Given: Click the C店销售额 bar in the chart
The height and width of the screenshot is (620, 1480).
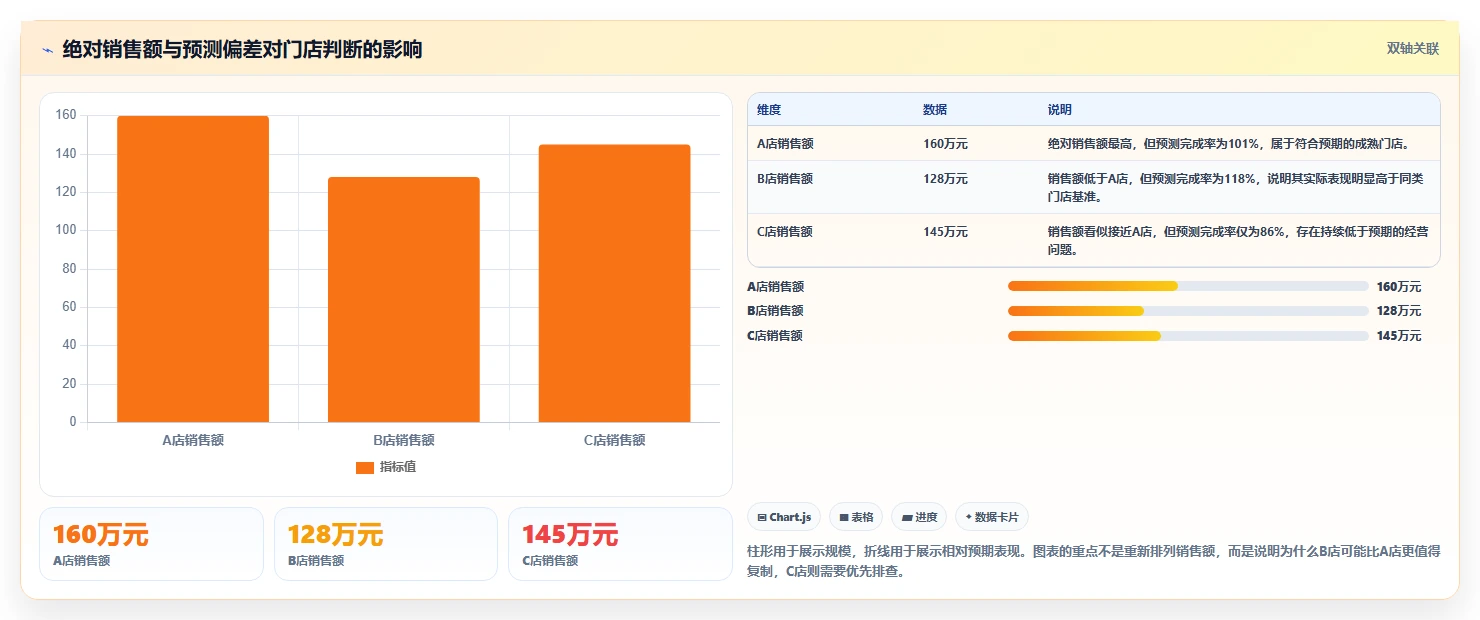Looking at the screenshot, I should 614,283.
